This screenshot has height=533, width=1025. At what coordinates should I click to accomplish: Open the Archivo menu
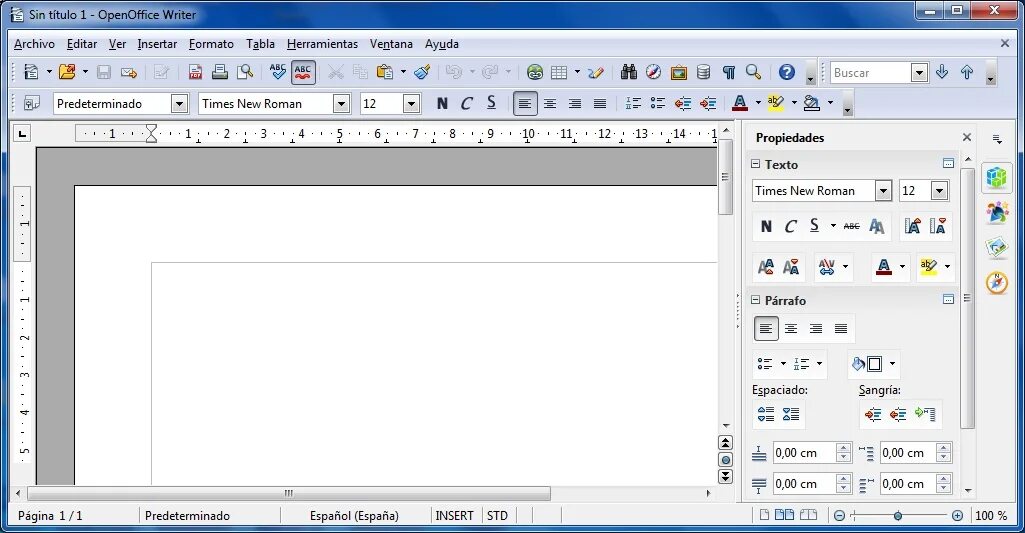(34, 44)
